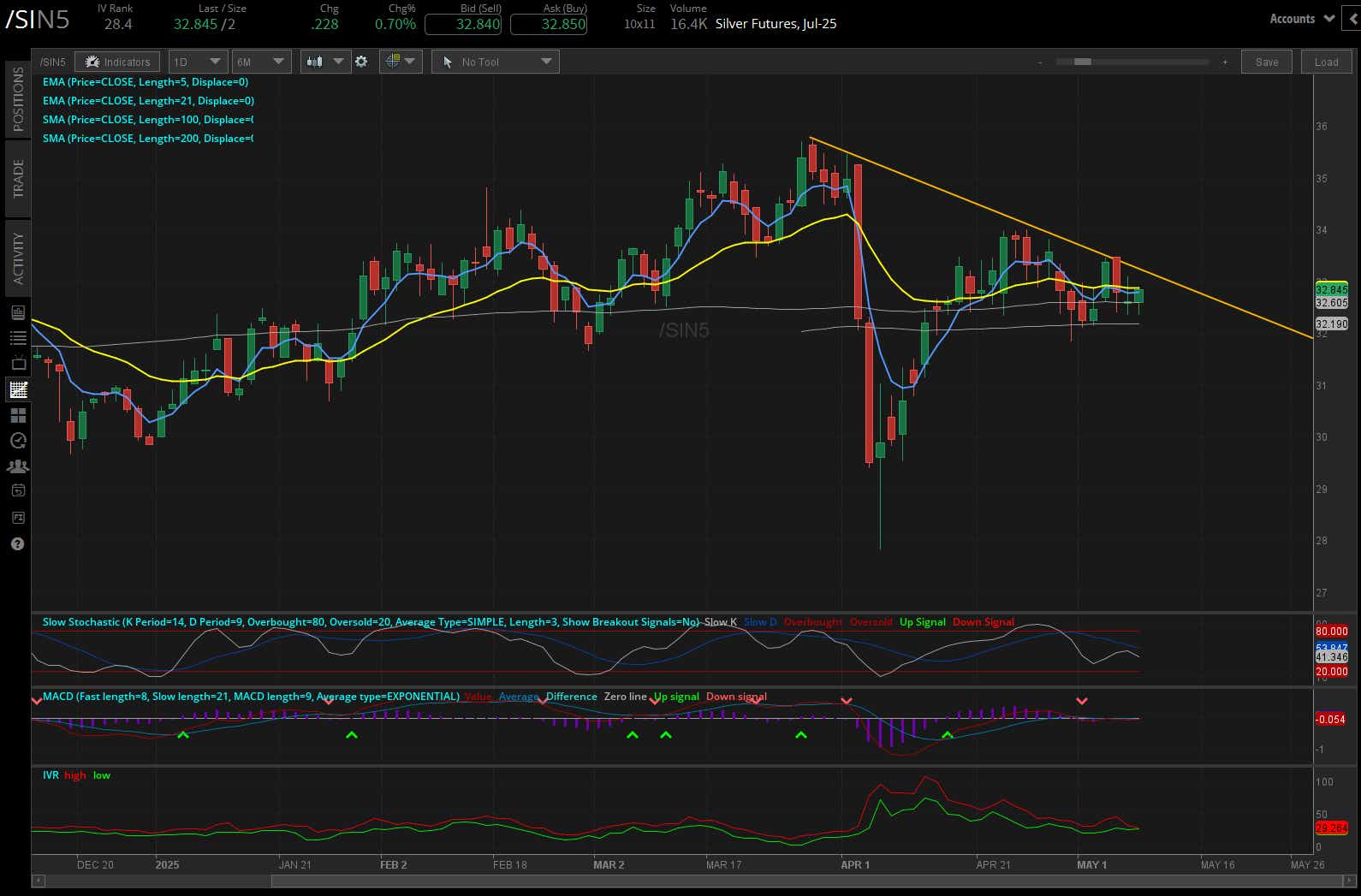Click the -0.054 MACD value label

[x=1331, y=720]
